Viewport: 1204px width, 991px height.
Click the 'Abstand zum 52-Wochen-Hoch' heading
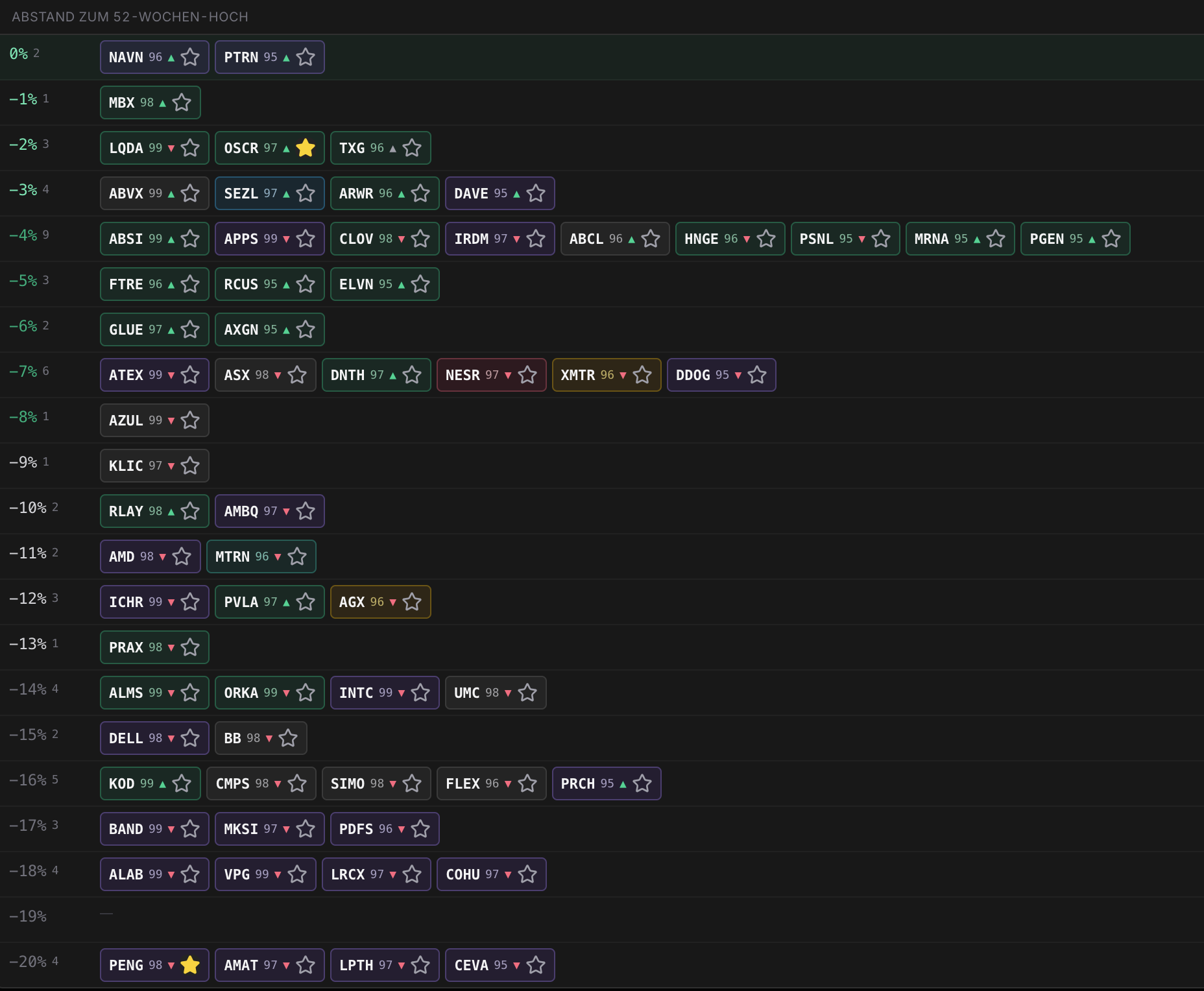click(x=130, y=17)
